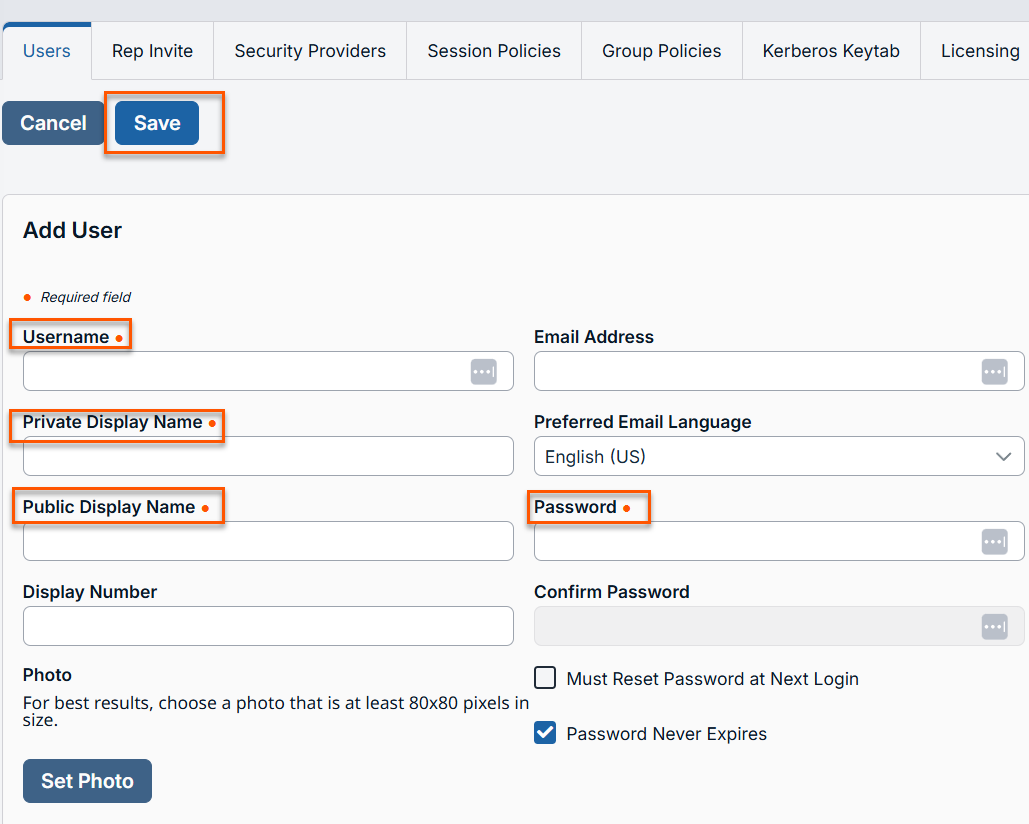The height and width of the screenshot is (824, 1029).
Task: Open the Kerberos Keytab tab
Action: click(831, 51)
